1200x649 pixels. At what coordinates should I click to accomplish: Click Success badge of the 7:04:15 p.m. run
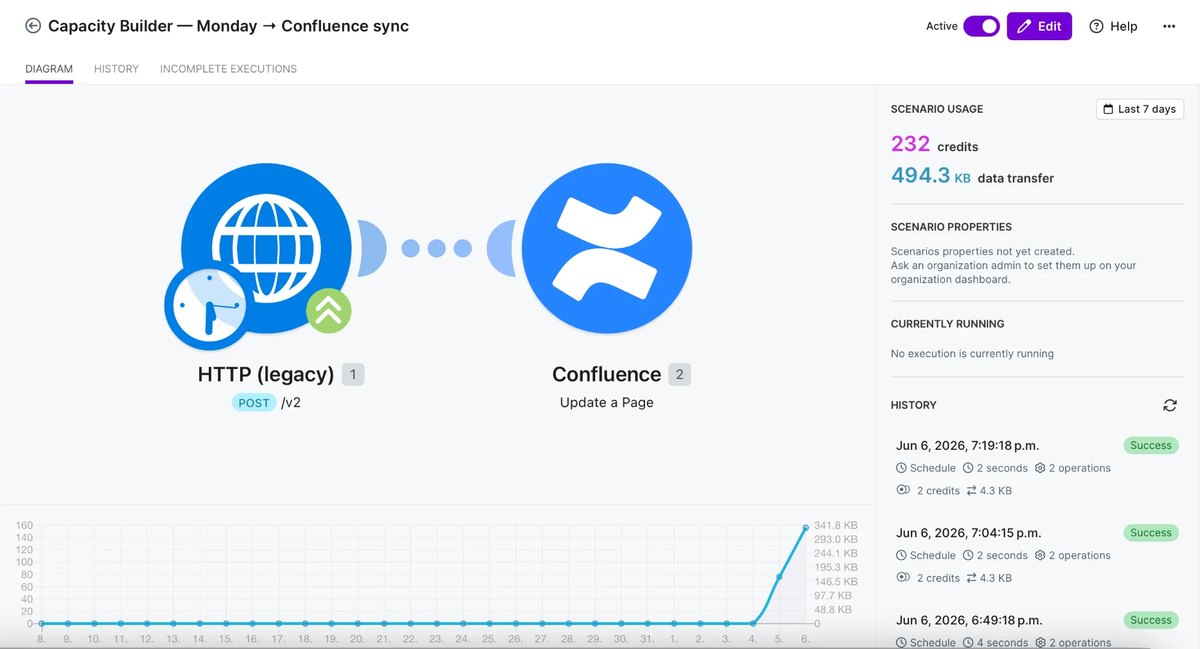pyautogui.click(x=1151, y=533)
